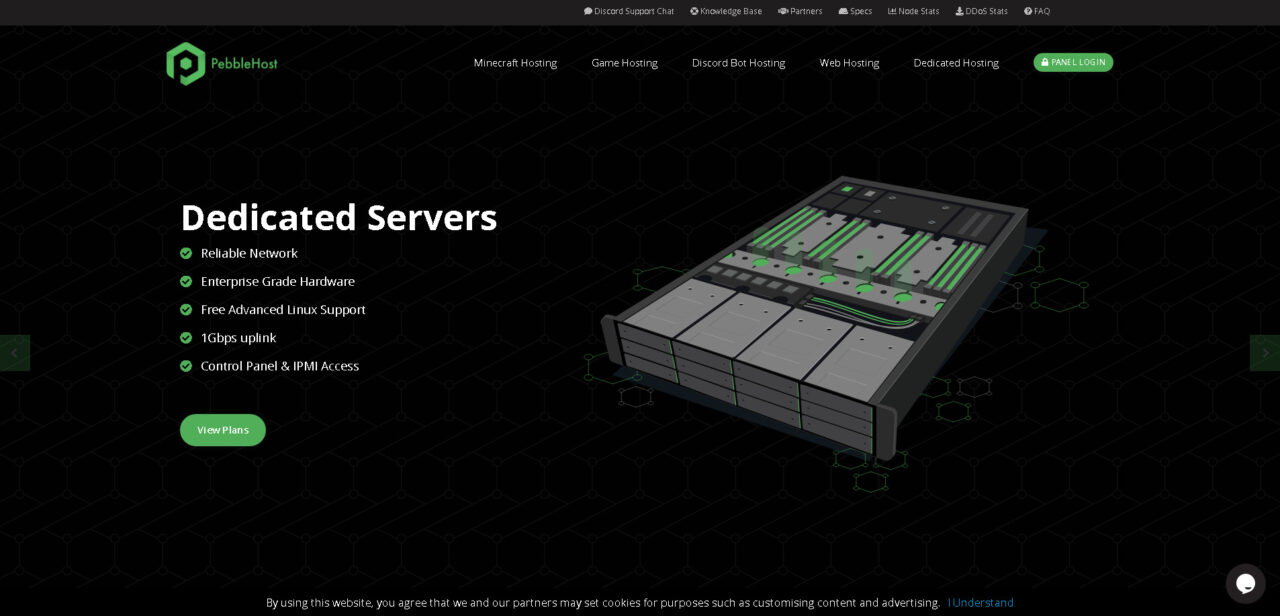Expand the Discord Bot Hosting menu

coord(738,63)
